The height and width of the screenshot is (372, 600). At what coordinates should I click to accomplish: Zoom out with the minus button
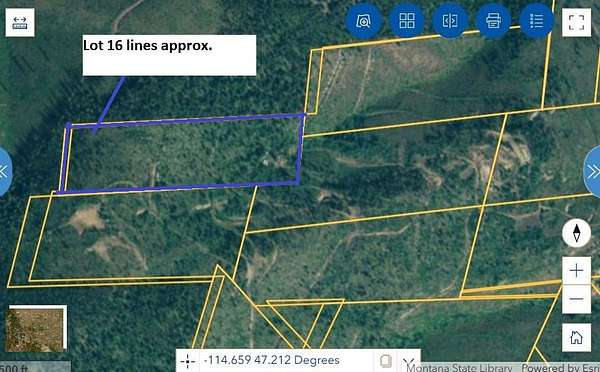point(576,299)
